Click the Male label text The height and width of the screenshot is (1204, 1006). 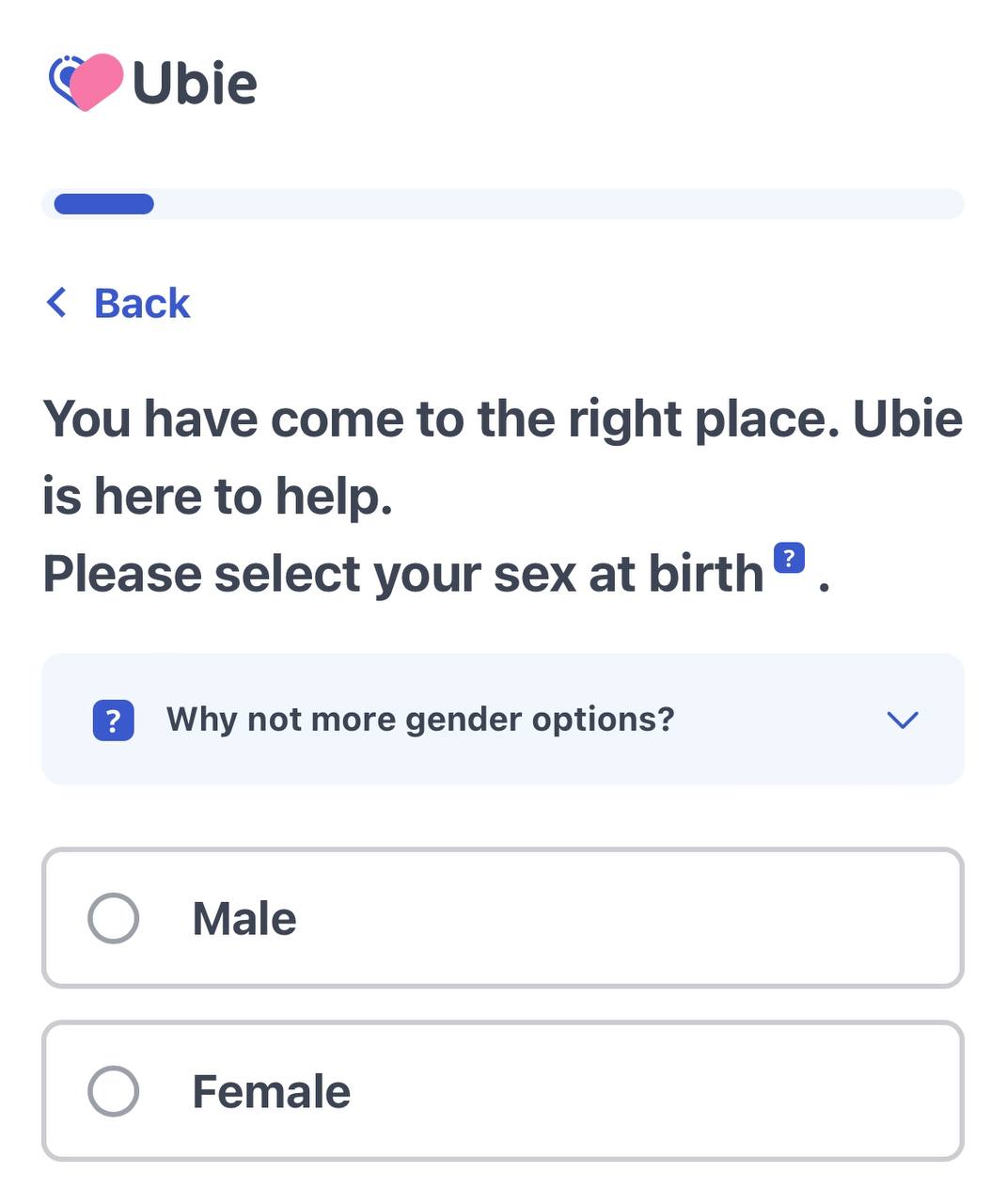[244, 919]
